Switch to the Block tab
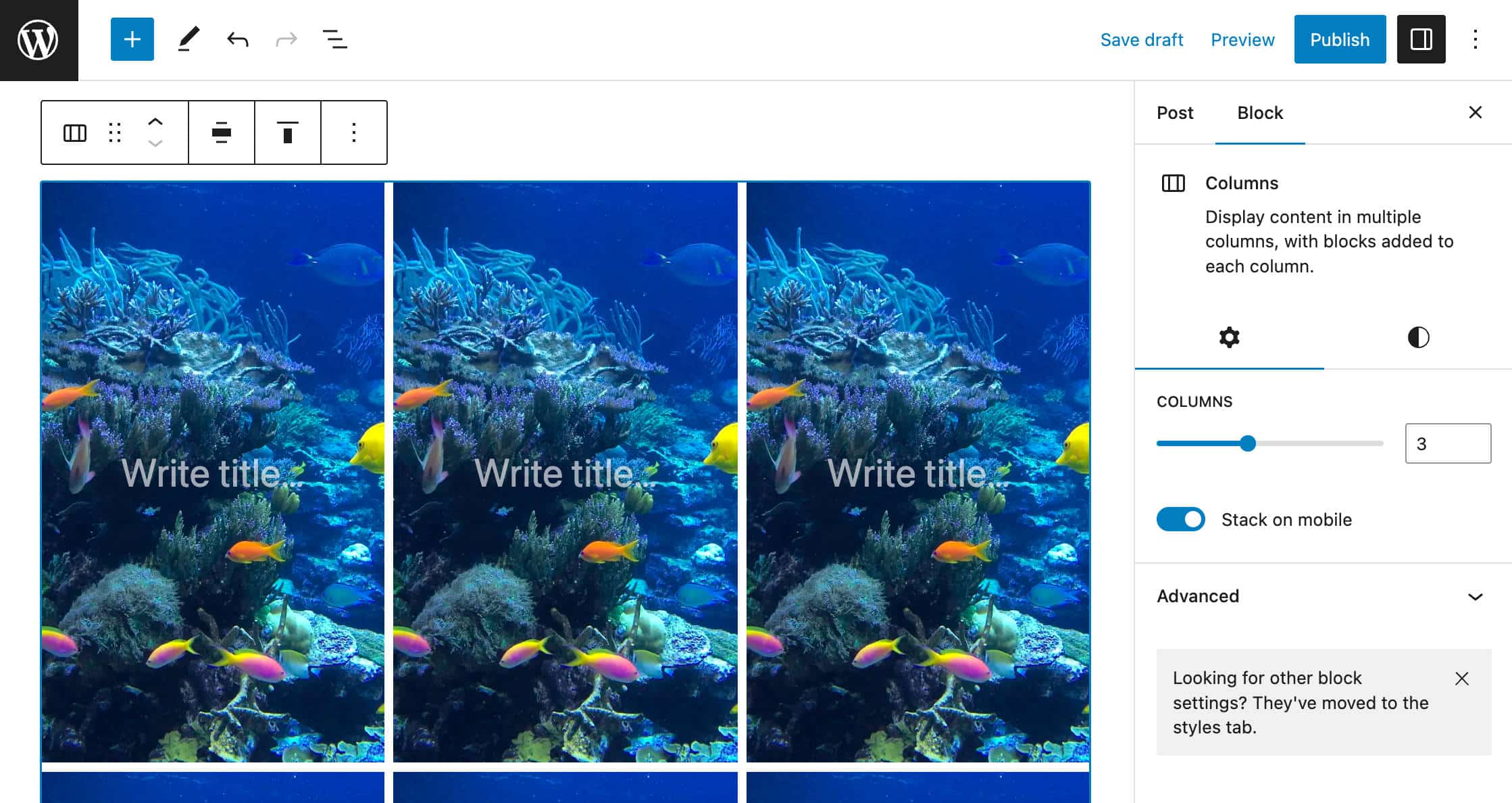This screenshot has width=1512, height=803. pyautogui.click(x=1259, y=112)
